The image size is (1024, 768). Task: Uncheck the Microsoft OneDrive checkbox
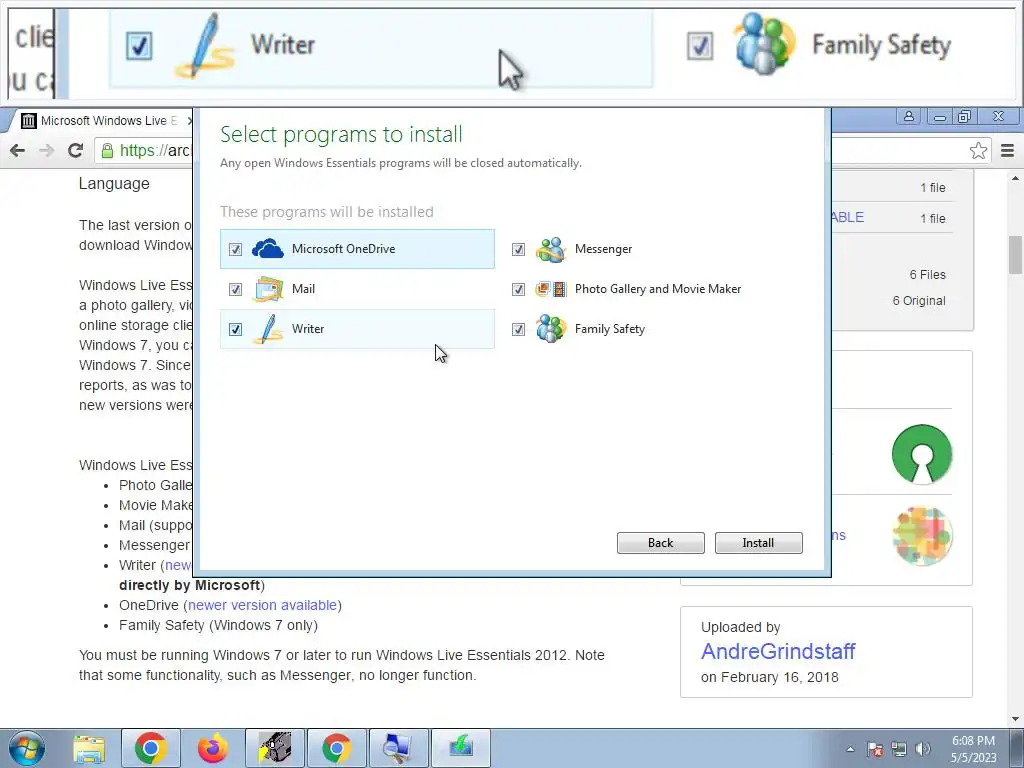235,249
